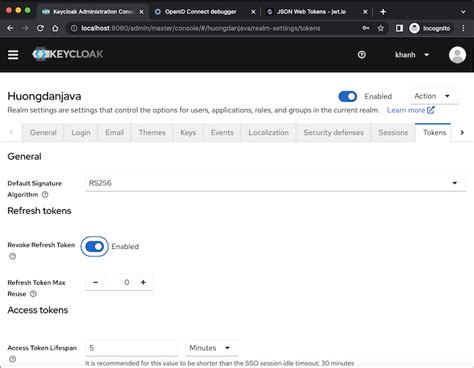Viewport: 474px width, 368px height.
Task: View site information icon in address bar
Action: coord(74,28)
